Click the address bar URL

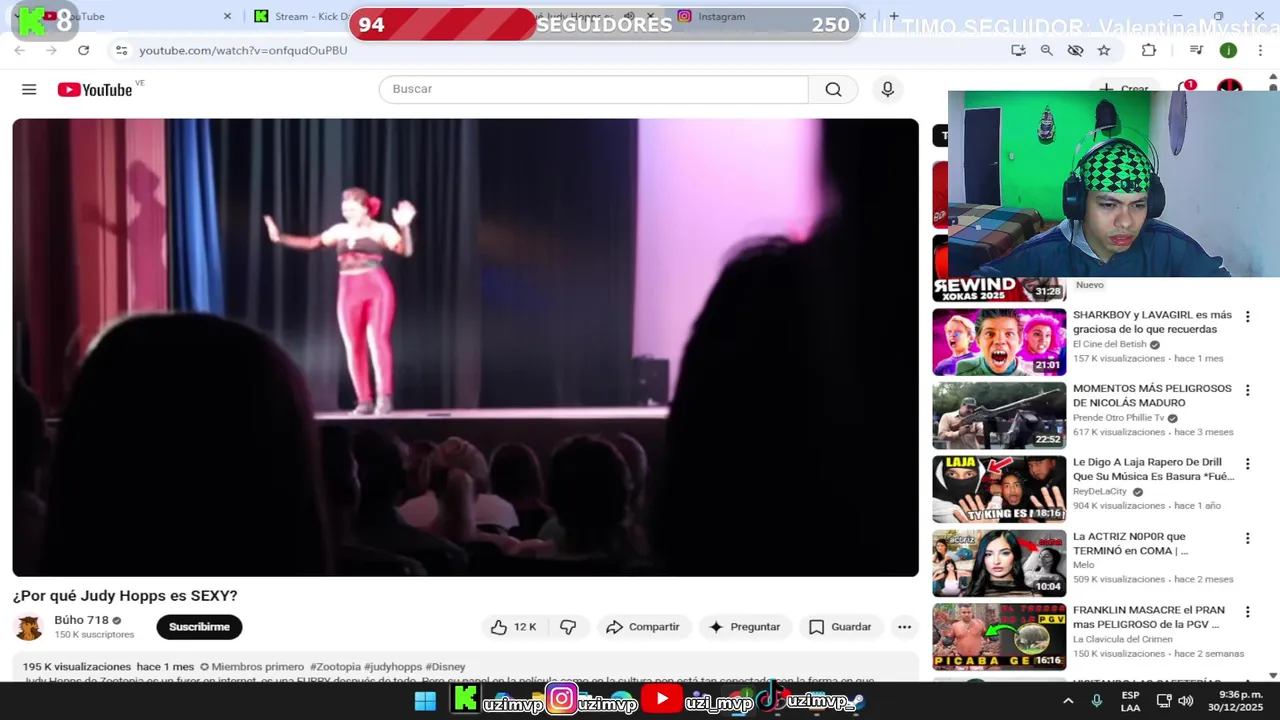click(x=243, y=50)
